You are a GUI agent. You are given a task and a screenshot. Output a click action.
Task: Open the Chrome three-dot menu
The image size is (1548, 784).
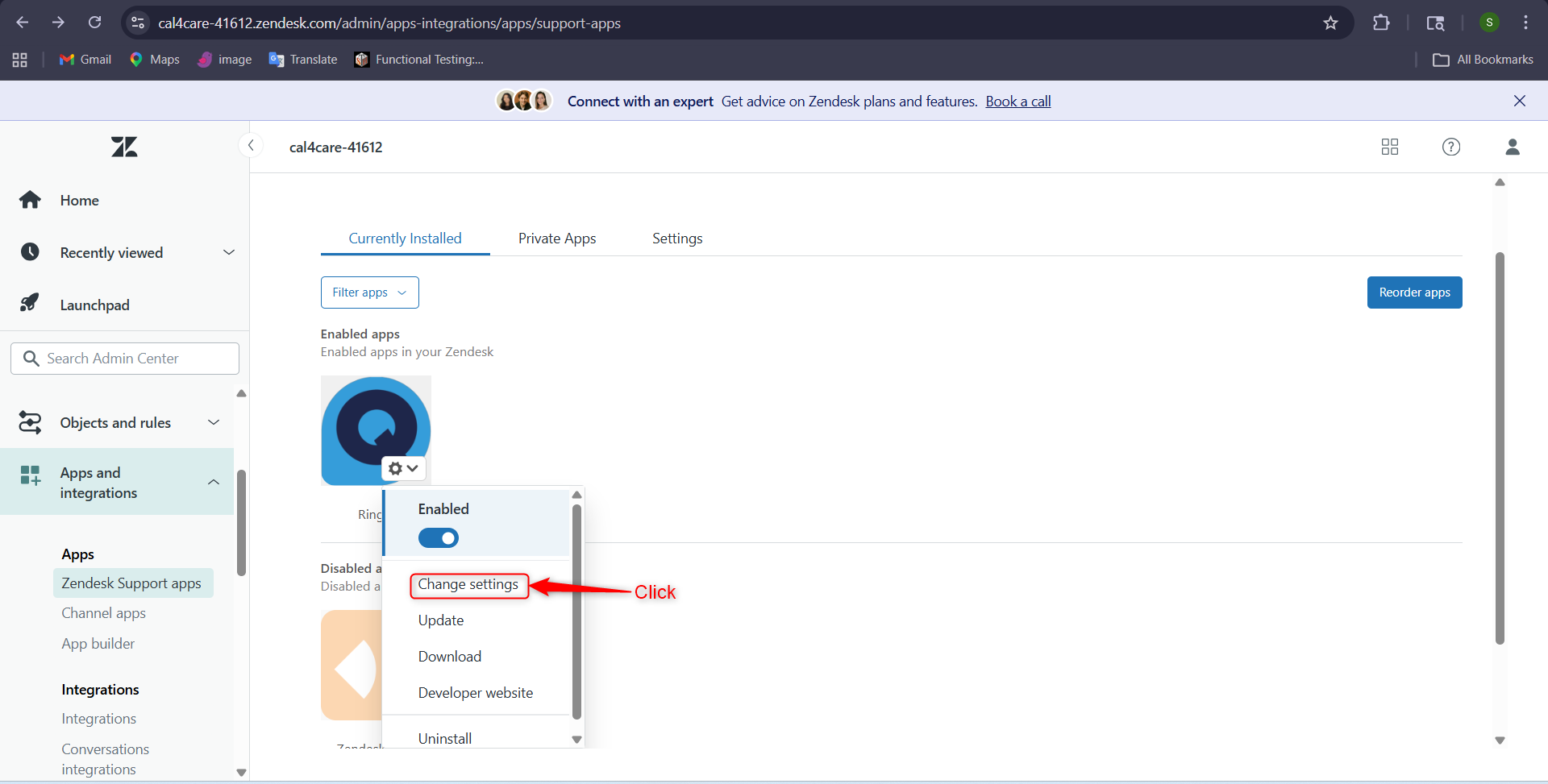[1525, 23]
